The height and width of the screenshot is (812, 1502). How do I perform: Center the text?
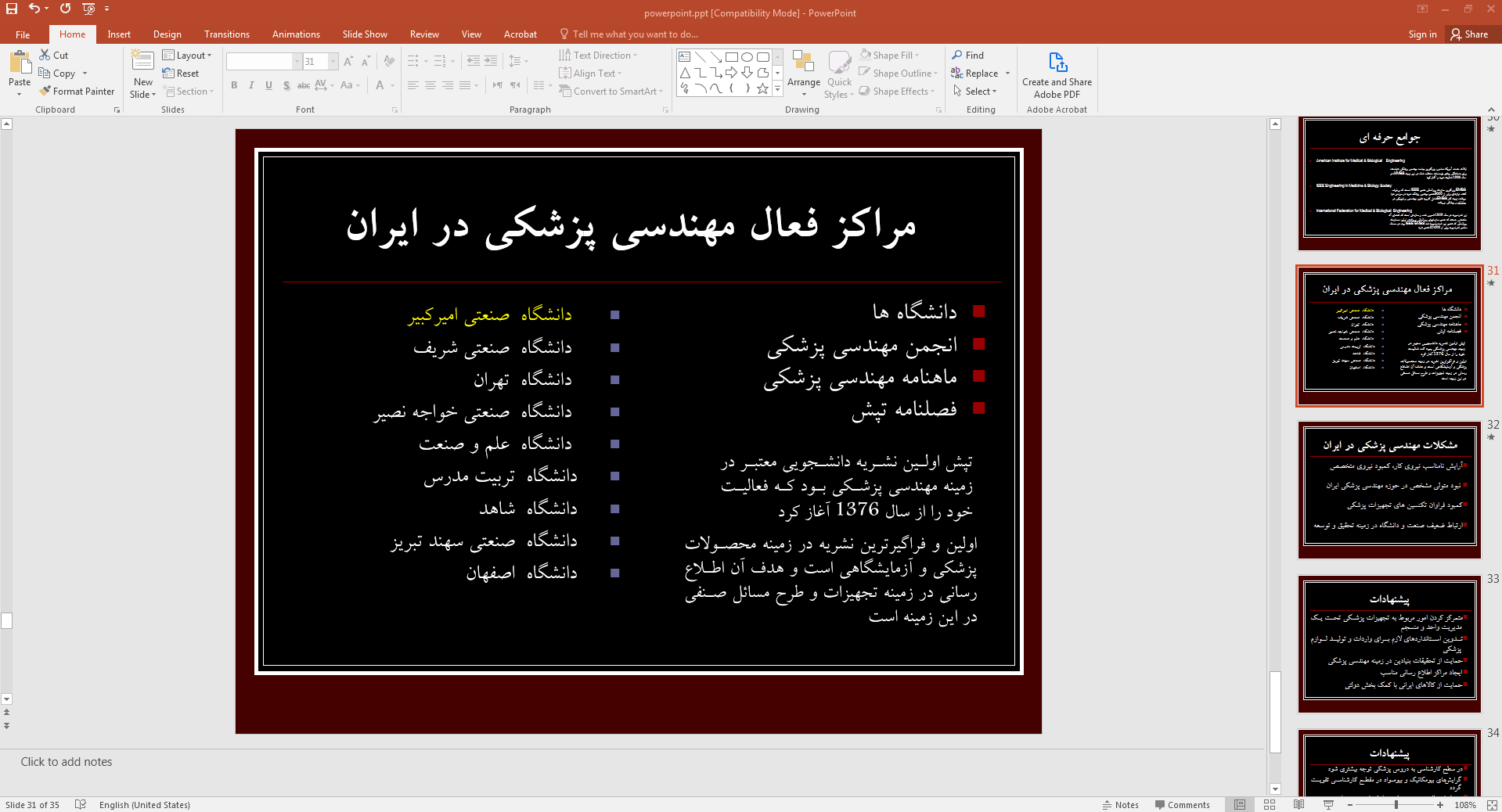click(430, 85)
